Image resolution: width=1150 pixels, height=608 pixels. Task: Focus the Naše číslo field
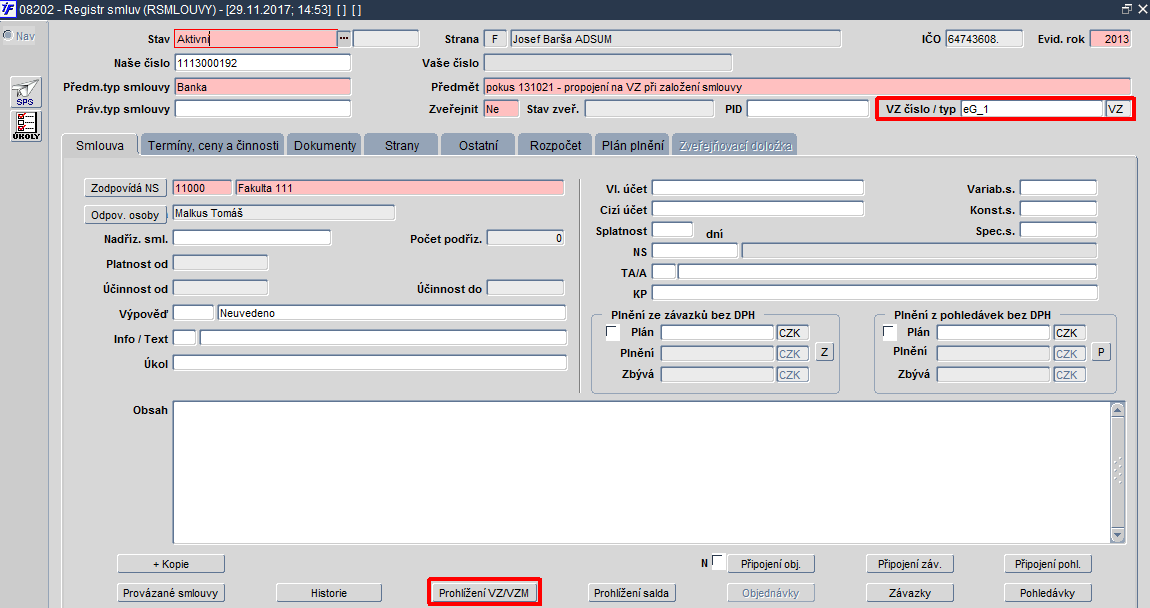pyautogui.click(x=263, y=63)
